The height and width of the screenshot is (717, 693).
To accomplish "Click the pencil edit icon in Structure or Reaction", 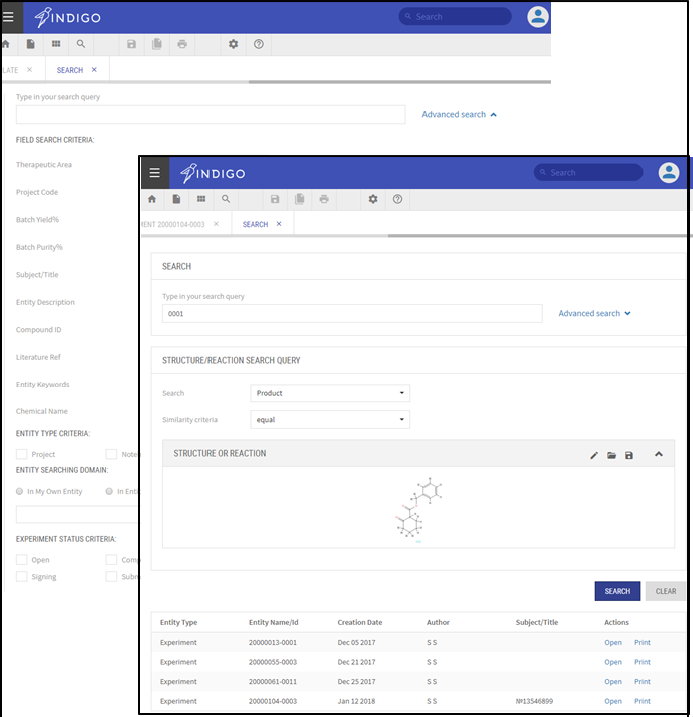I will (594, 455).
